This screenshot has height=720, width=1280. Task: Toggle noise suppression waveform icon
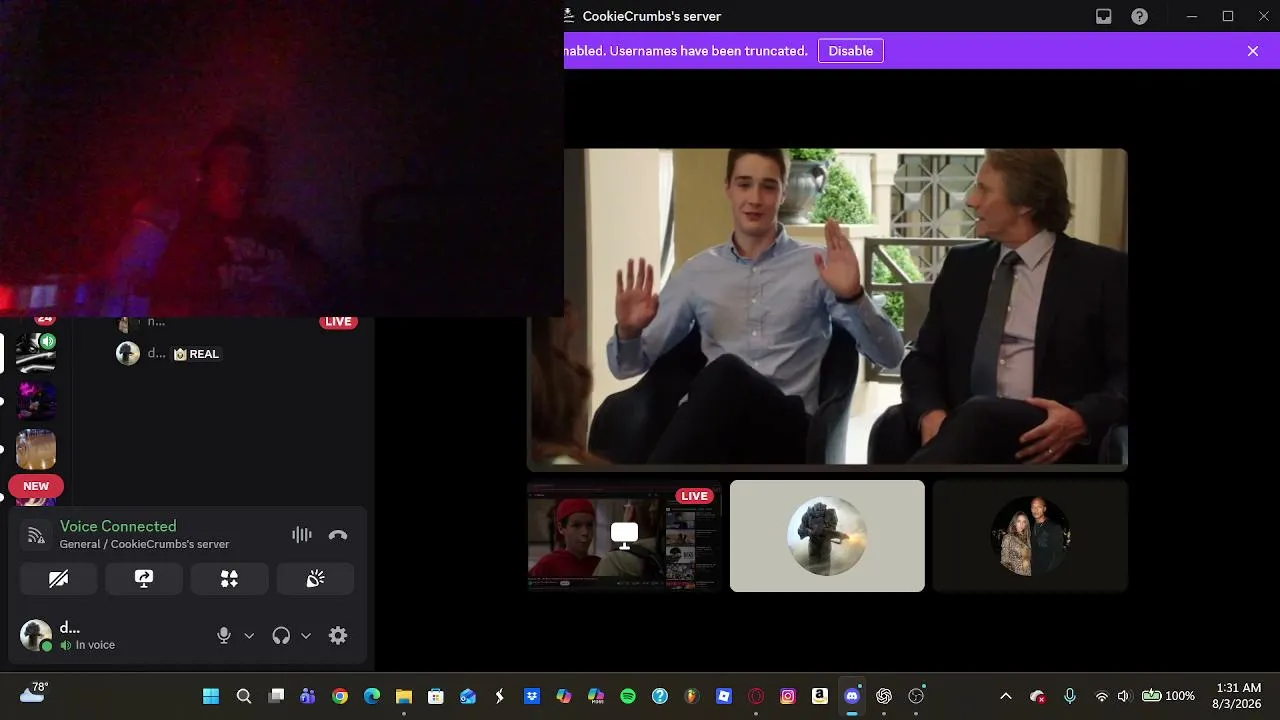(301, 535)
